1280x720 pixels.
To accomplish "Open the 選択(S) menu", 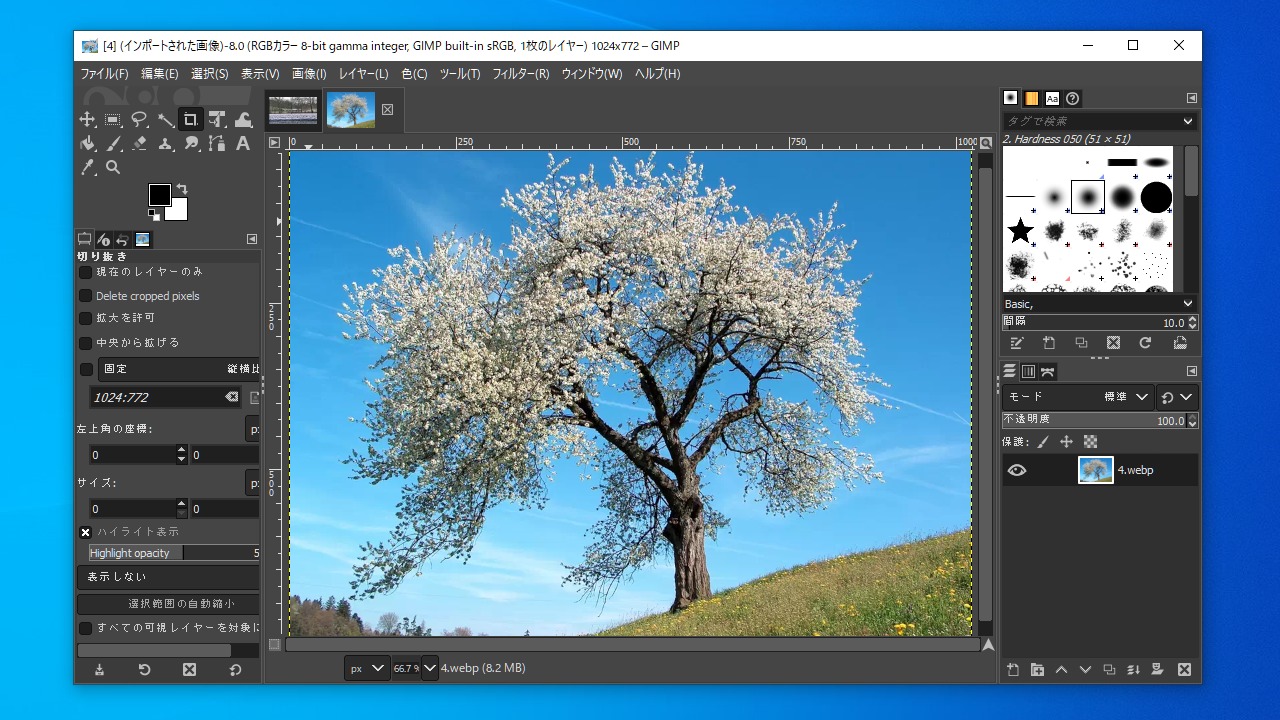I will click(x=210, y=74).
